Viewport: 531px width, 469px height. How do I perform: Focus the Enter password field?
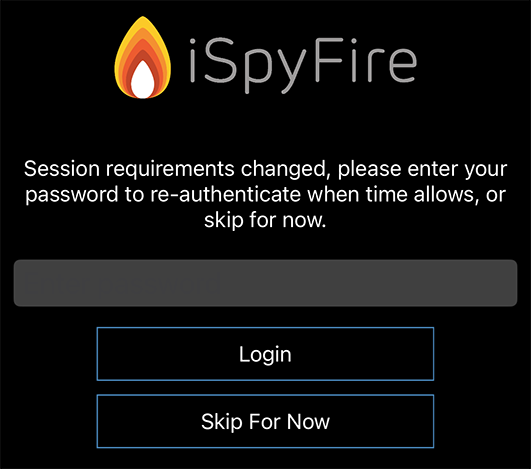click(265, 283)
